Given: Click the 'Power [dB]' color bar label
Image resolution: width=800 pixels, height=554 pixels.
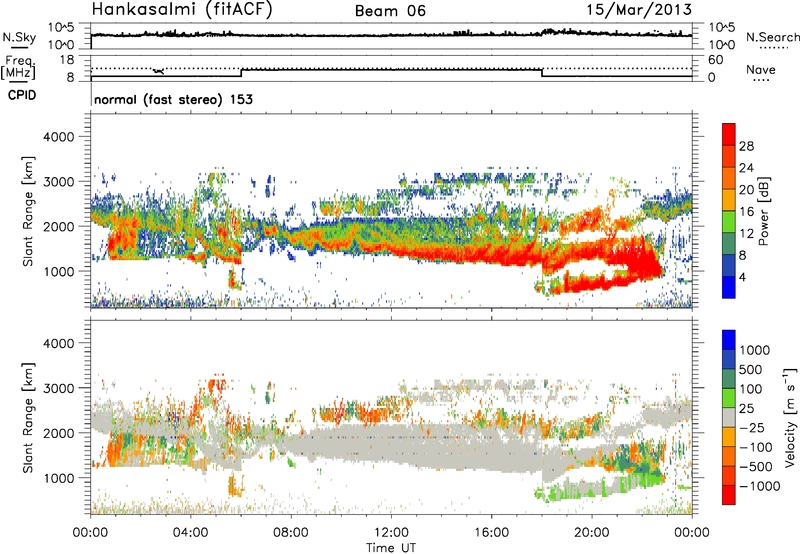Looking at the screenshot, I should 763,211.
